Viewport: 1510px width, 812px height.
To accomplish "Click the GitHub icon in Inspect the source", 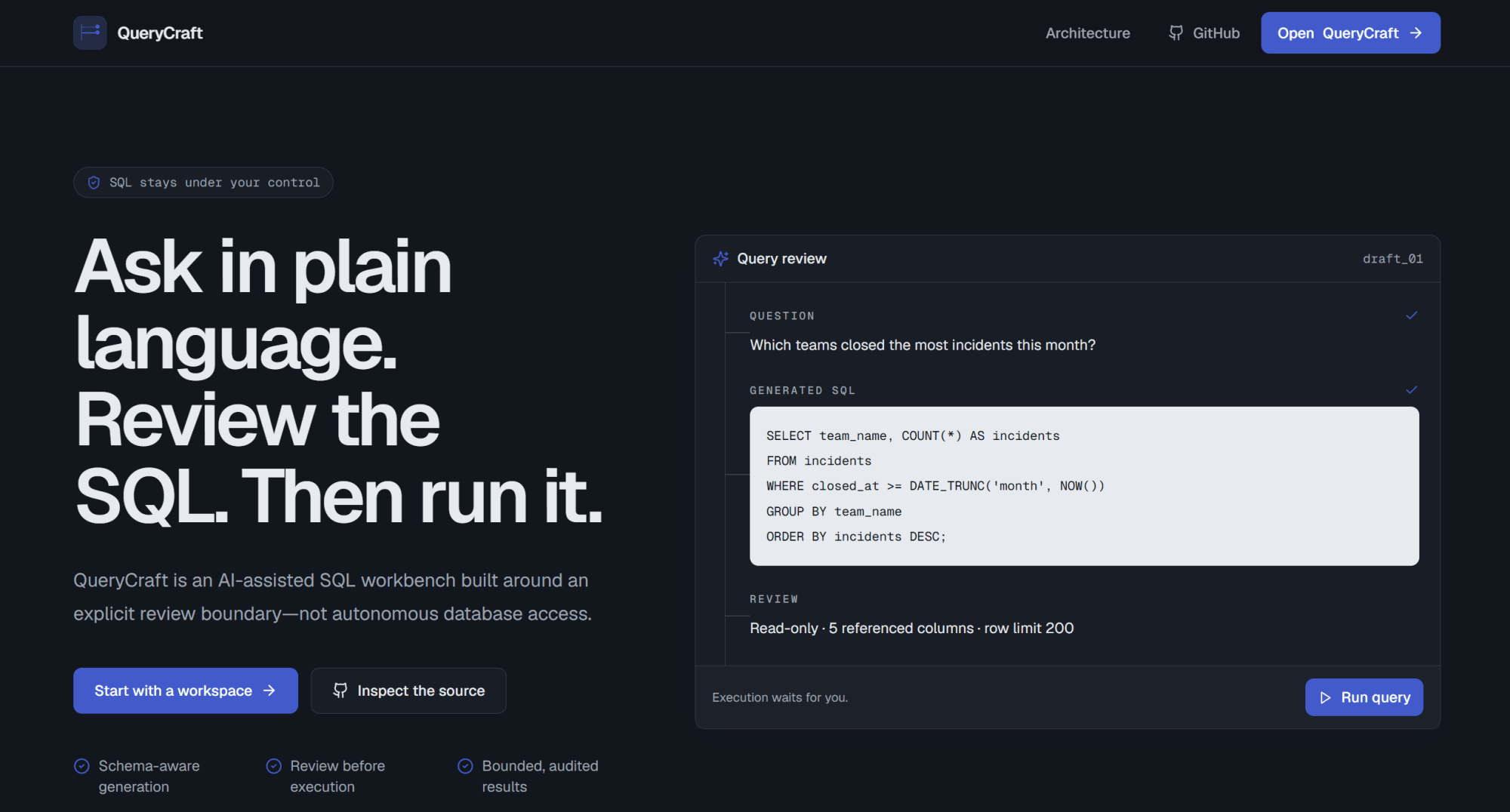I will pyautogui.click(x=341, y=691).
